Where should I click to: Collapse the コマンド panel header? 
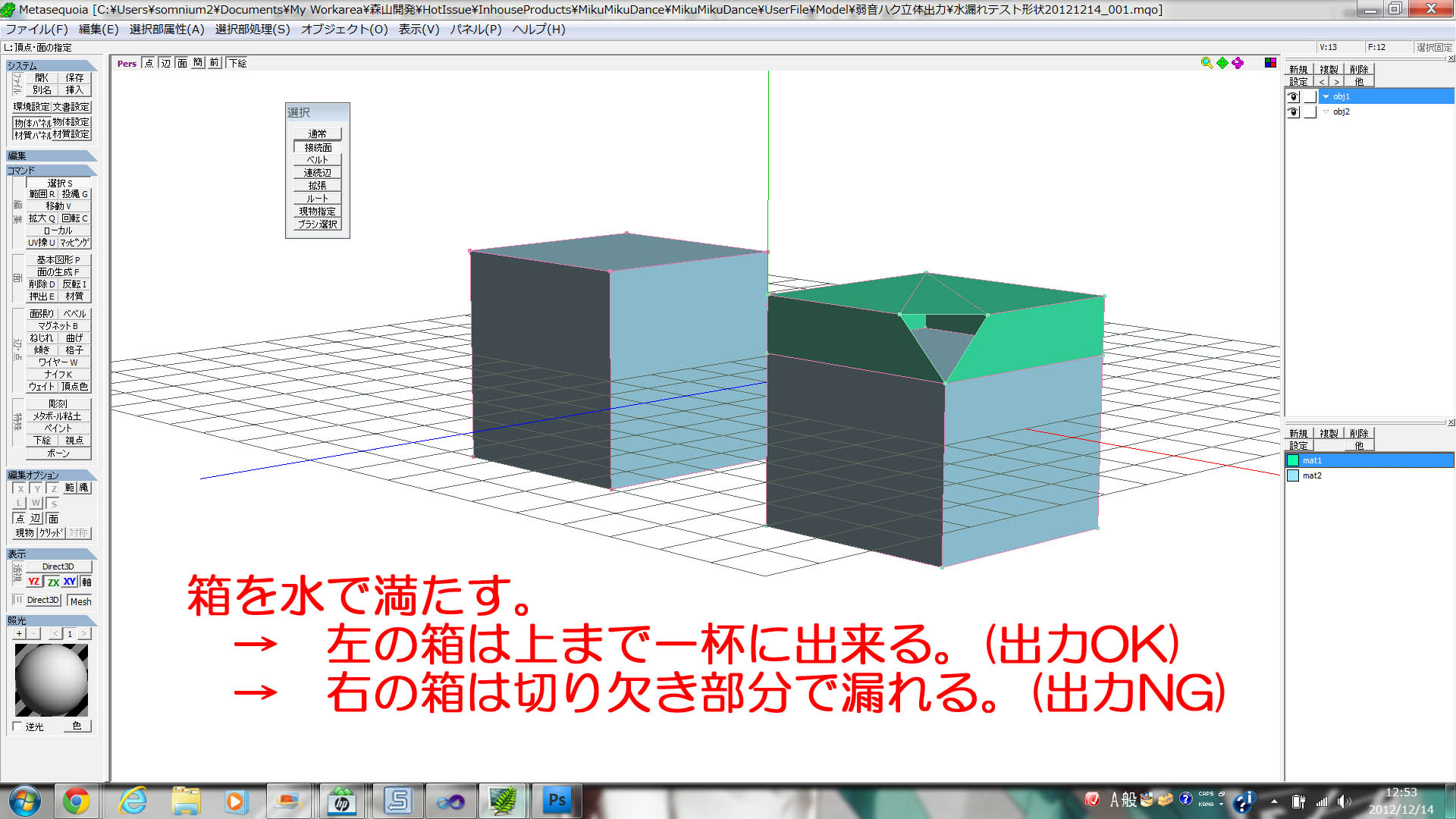(51, 170)
